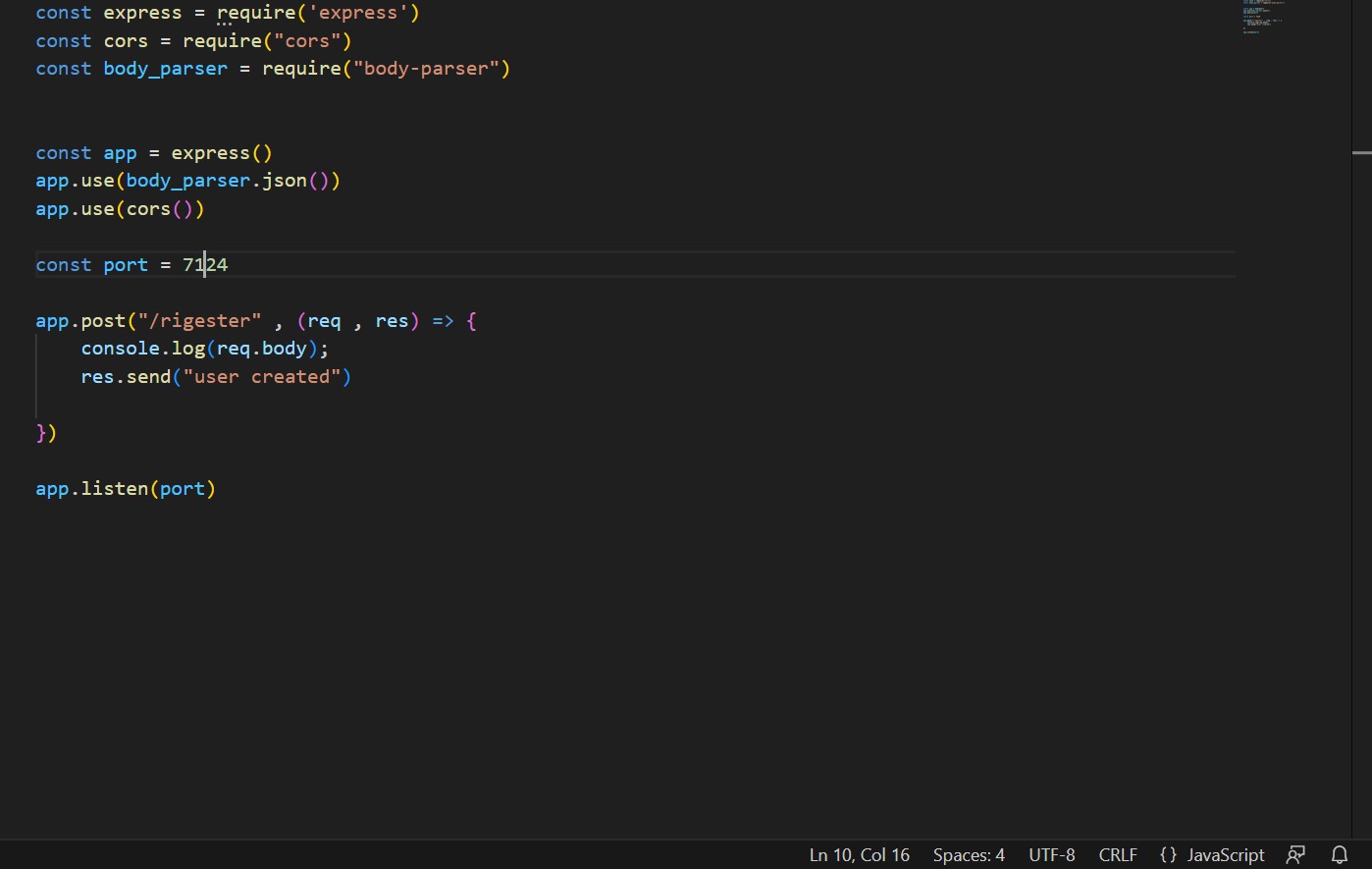The width and height of the screenshot is (1372, 869).
Task: Click console.log(req.body) line
Action: coord(205,349)
